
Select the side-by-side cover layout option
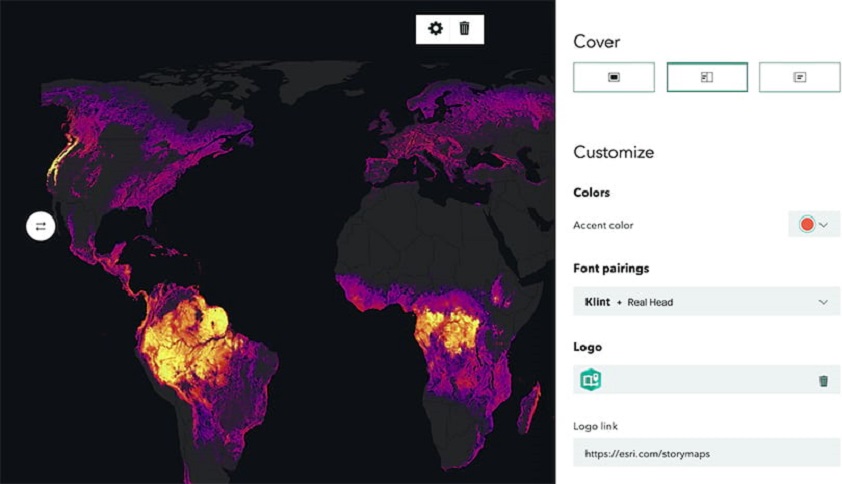pyautogui.click(x=707, y=77)
